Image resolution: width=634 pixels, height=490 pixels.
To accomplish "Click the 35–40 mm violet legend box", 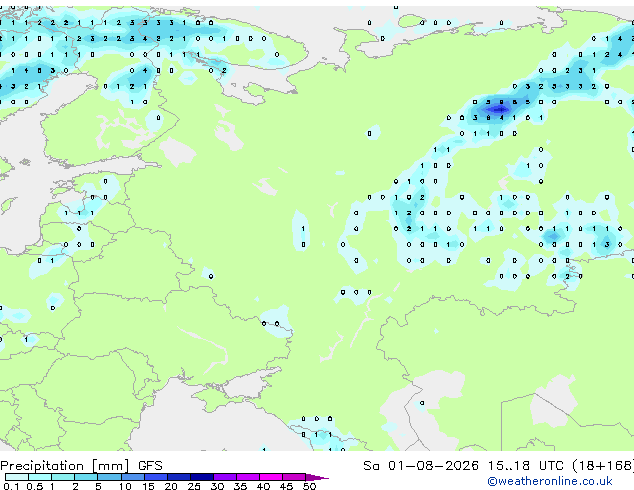I will tap(248, 477).
